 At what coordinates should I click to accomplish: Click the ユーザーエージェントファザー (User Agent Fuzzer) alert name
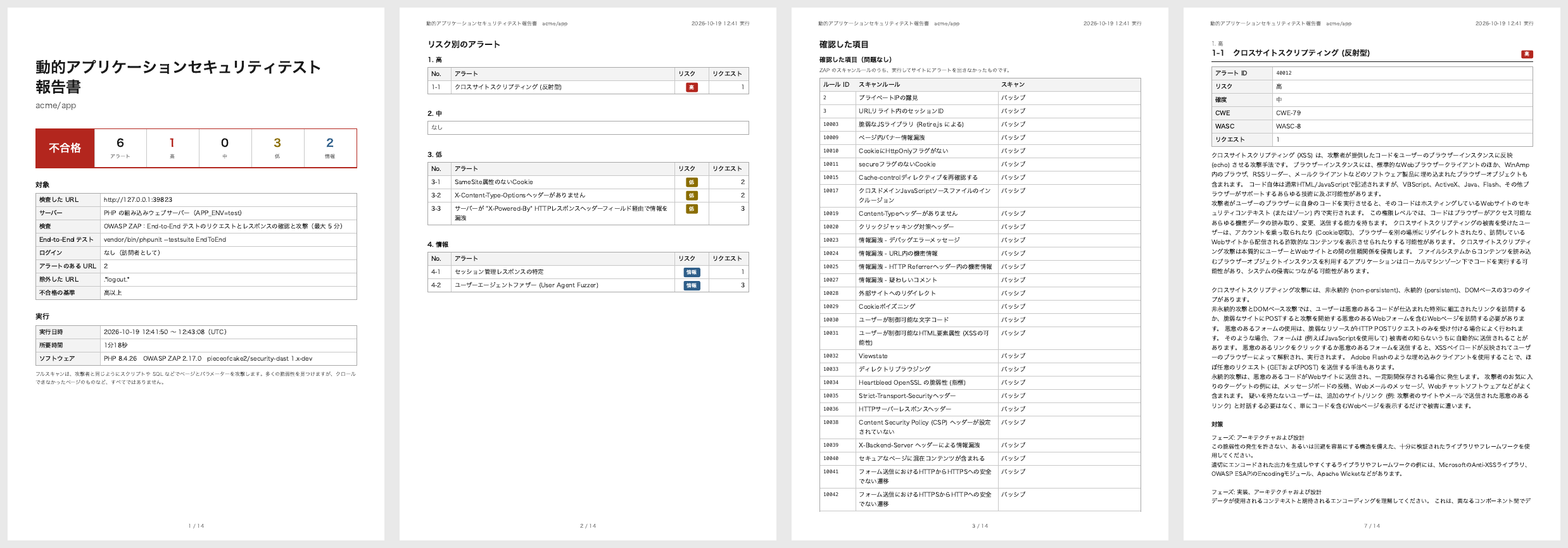(x=526, y=285)
